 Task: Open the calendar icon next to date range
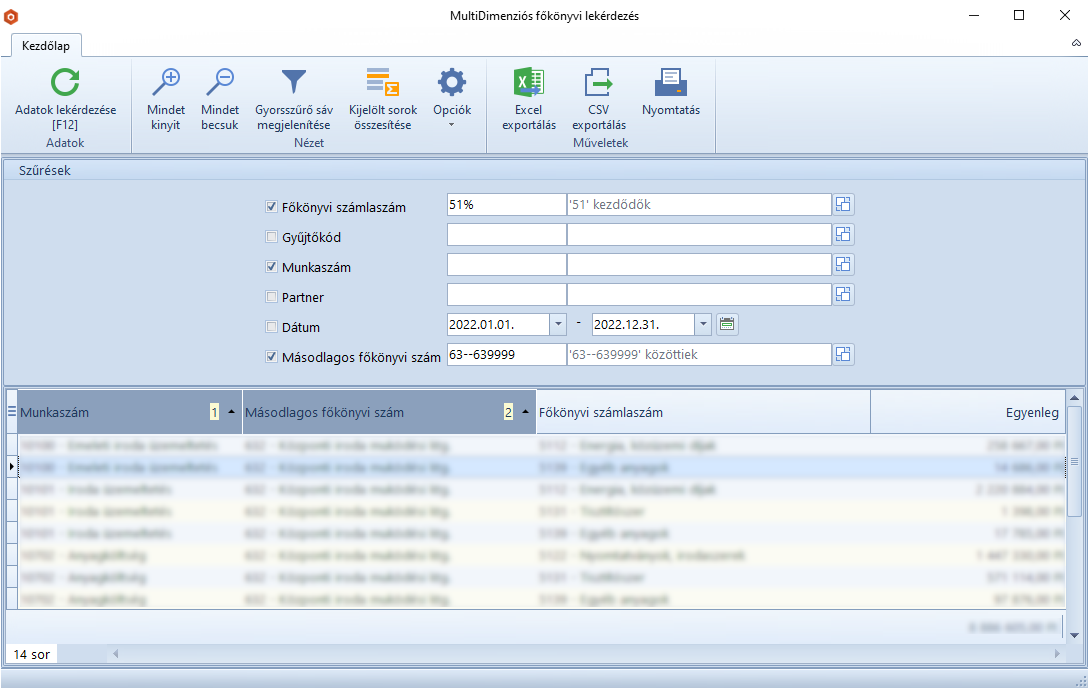(x=727, y=324)
